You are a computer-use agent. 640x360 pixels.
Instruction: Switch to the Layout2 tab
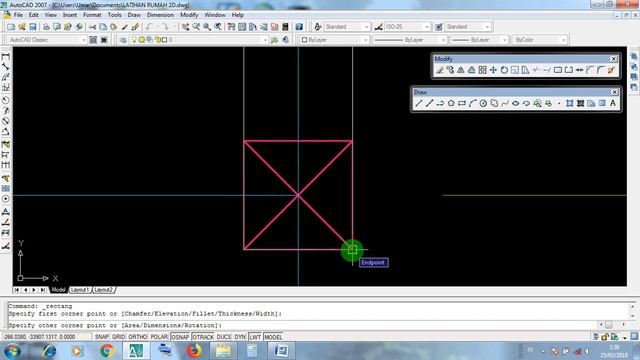tap(104, 290)
